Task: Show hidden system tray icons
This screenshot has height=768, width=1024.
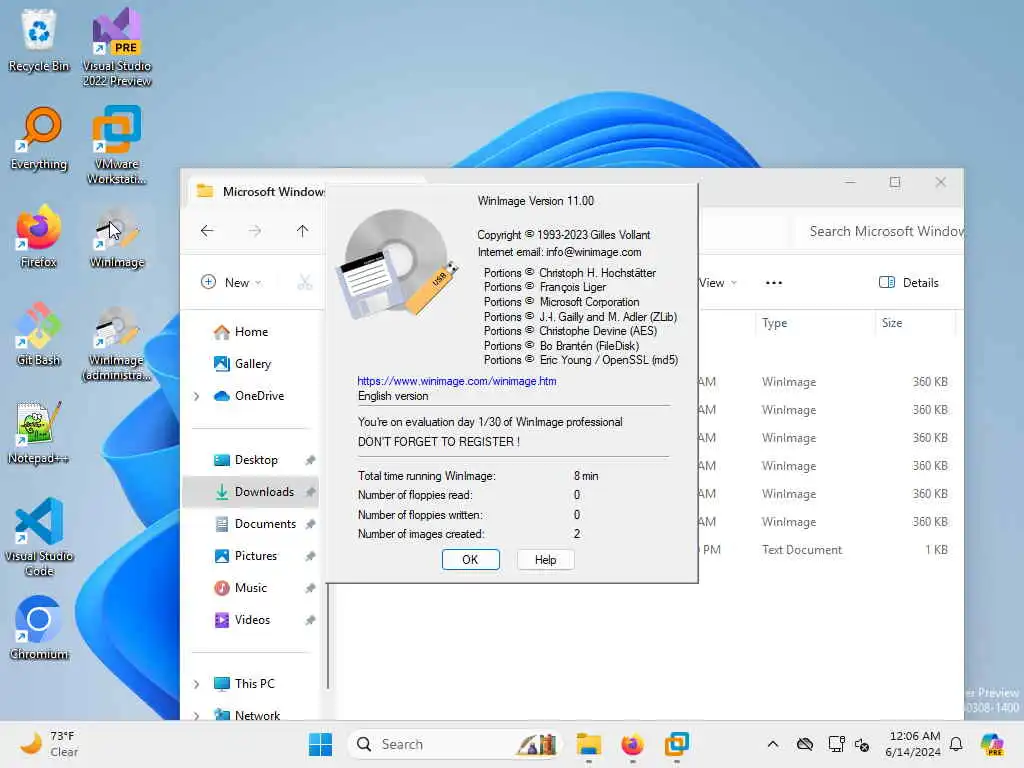Action: coord(773,744)
